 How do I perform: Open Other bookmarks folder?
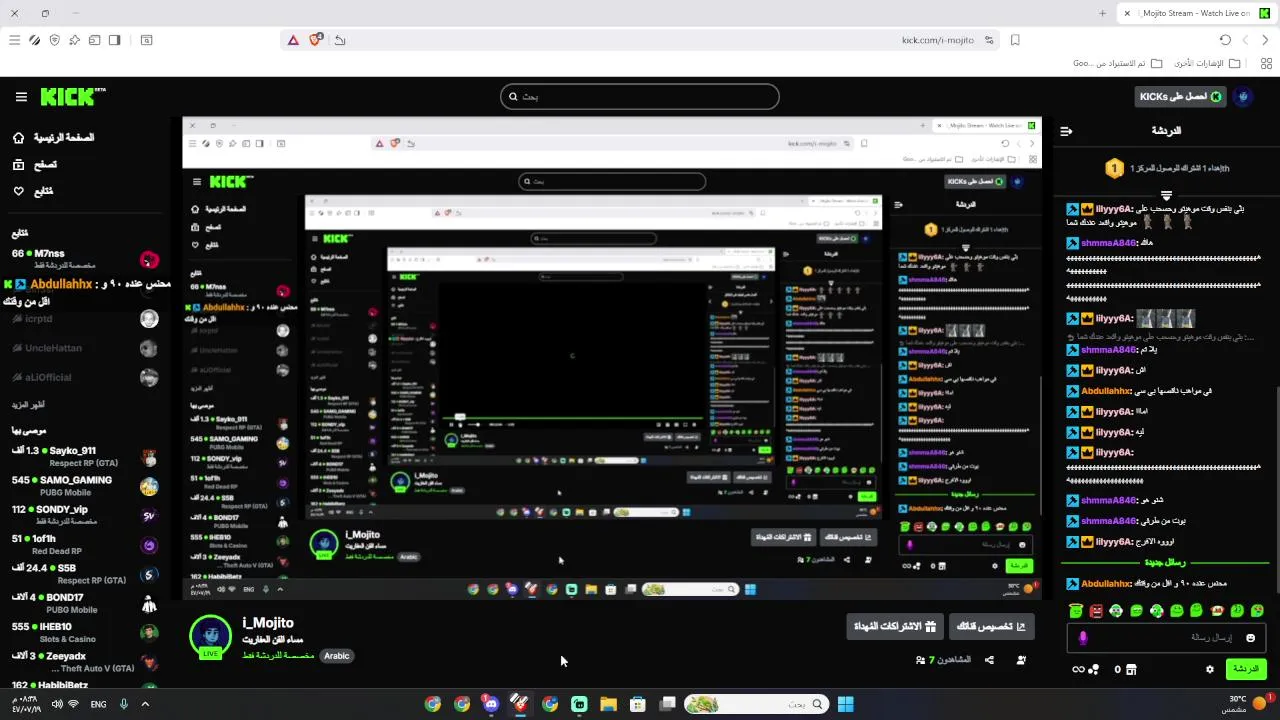(1207, 63)
